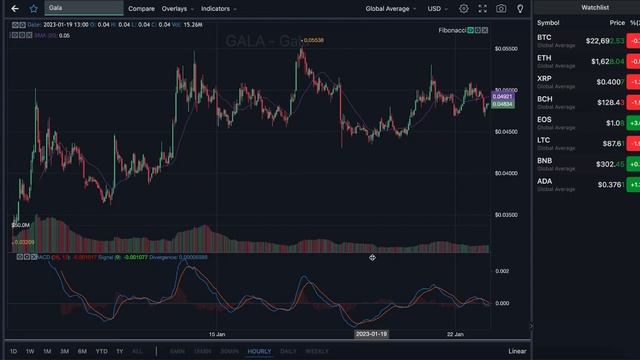Viewport: 640px width, 360px height.
Task: Open SMA overlay settings icon
Action: tap(22, 36)
